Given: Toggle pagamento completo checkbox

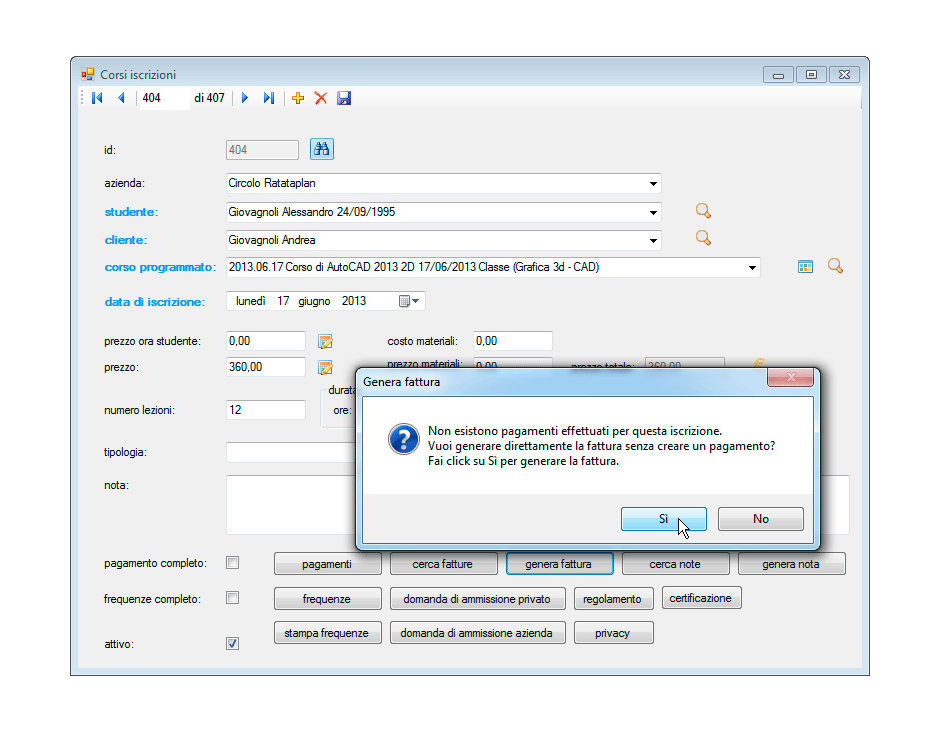Looking at the screenshot, I should [x=233, y=562].
